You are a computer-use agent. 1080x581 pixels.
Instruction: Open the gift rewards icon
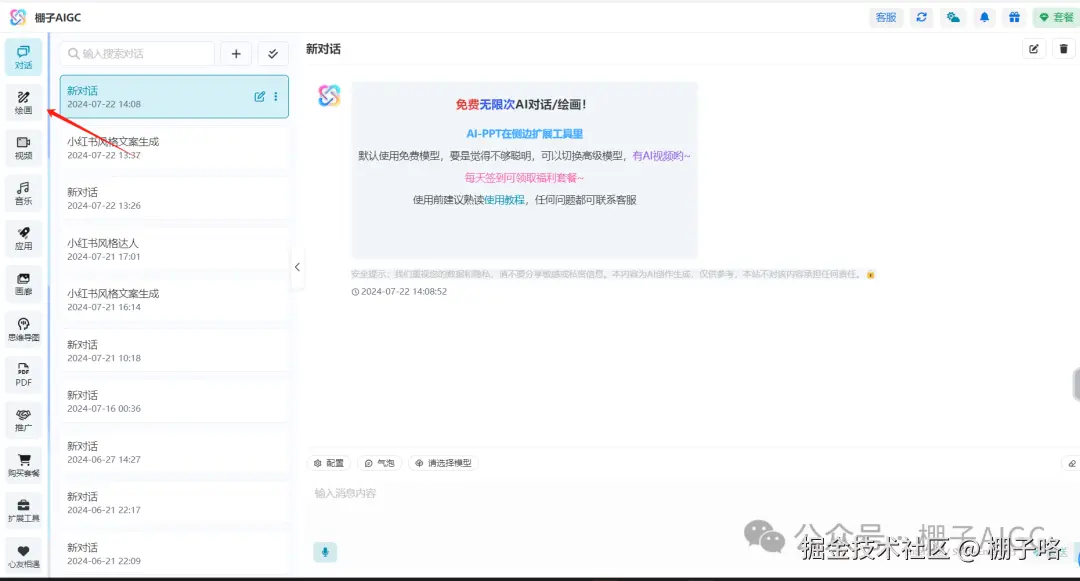(1014, 17)
